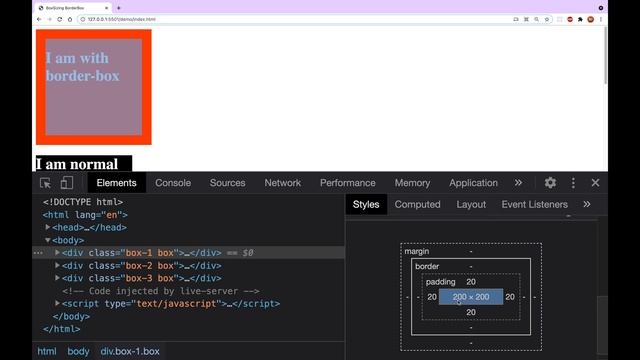The image size is (640, 360).
Task: Open DevTools three-dot customize menu
Action: click(573, 183)
